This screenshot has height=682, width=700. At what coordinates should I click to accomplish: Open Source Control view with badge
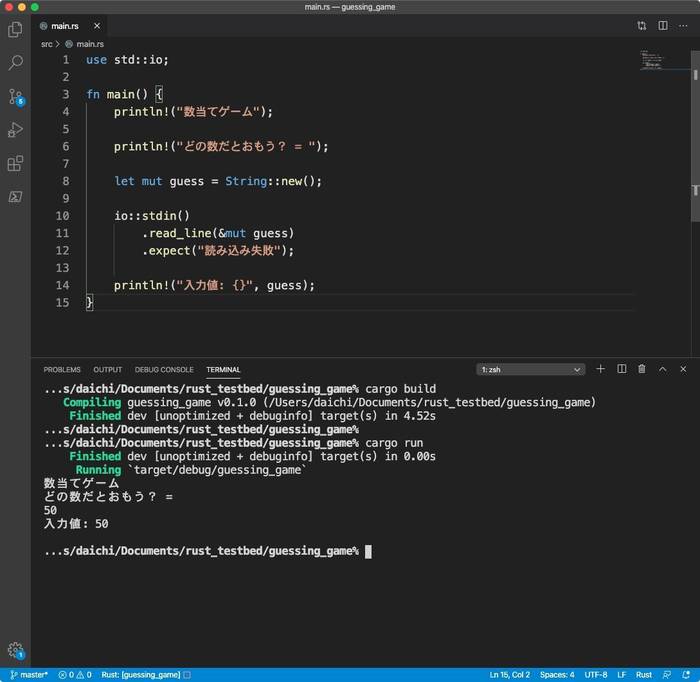(x=16, y=96)
